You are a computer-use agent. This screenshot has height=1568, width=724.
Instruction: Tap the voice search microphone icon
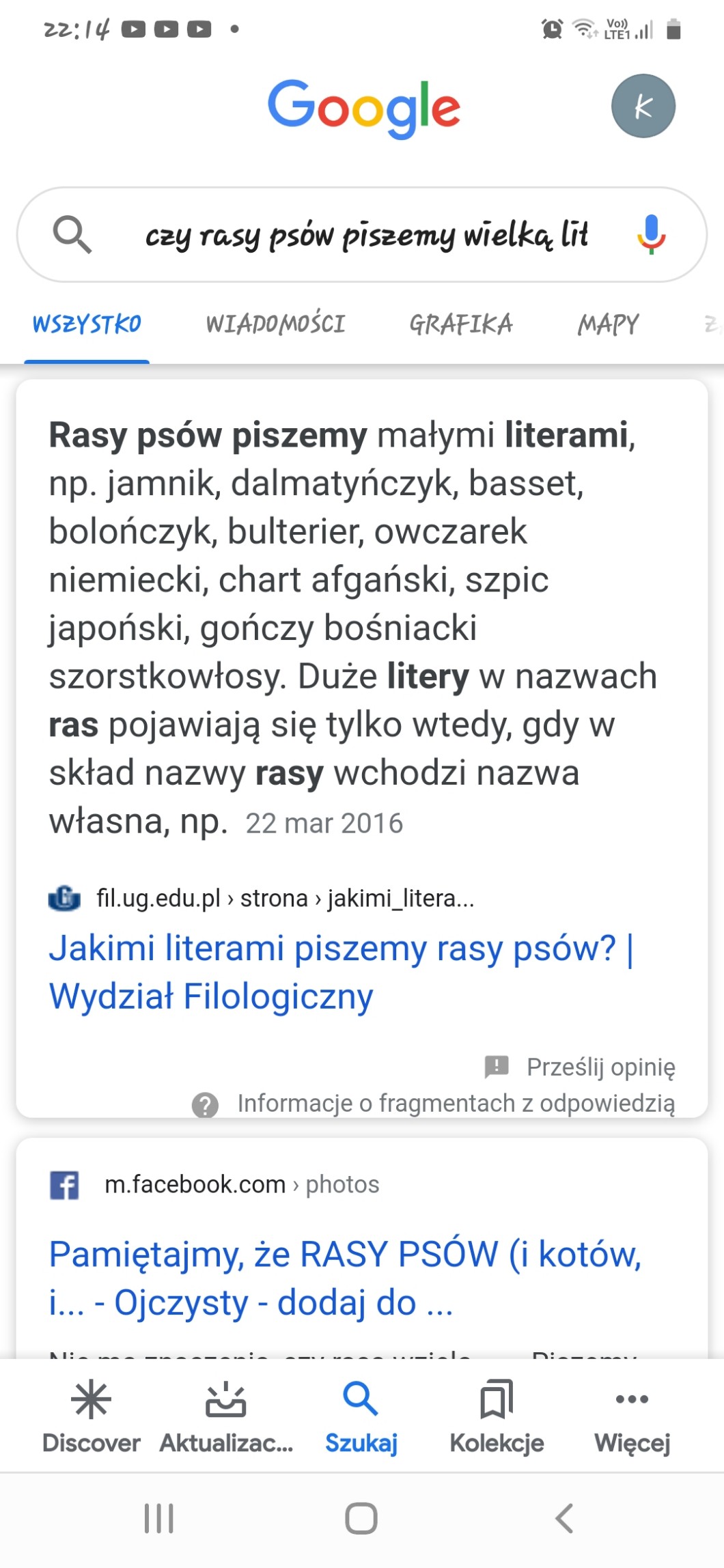[x=651, y=234]
